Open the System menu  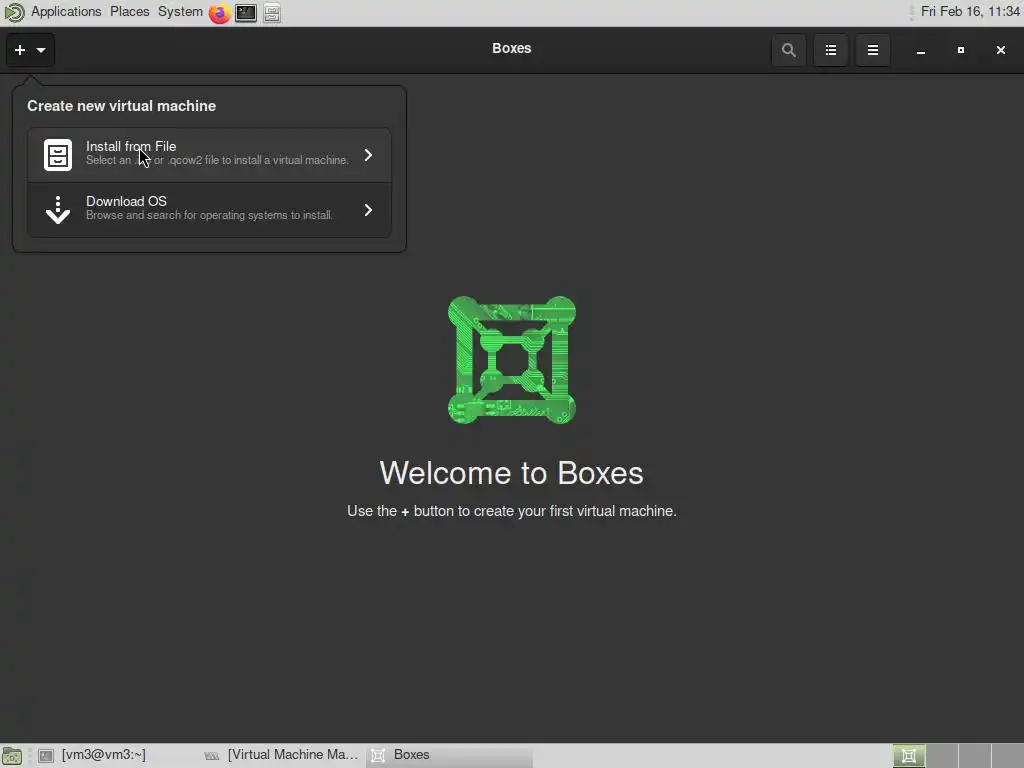coord(180,12)
